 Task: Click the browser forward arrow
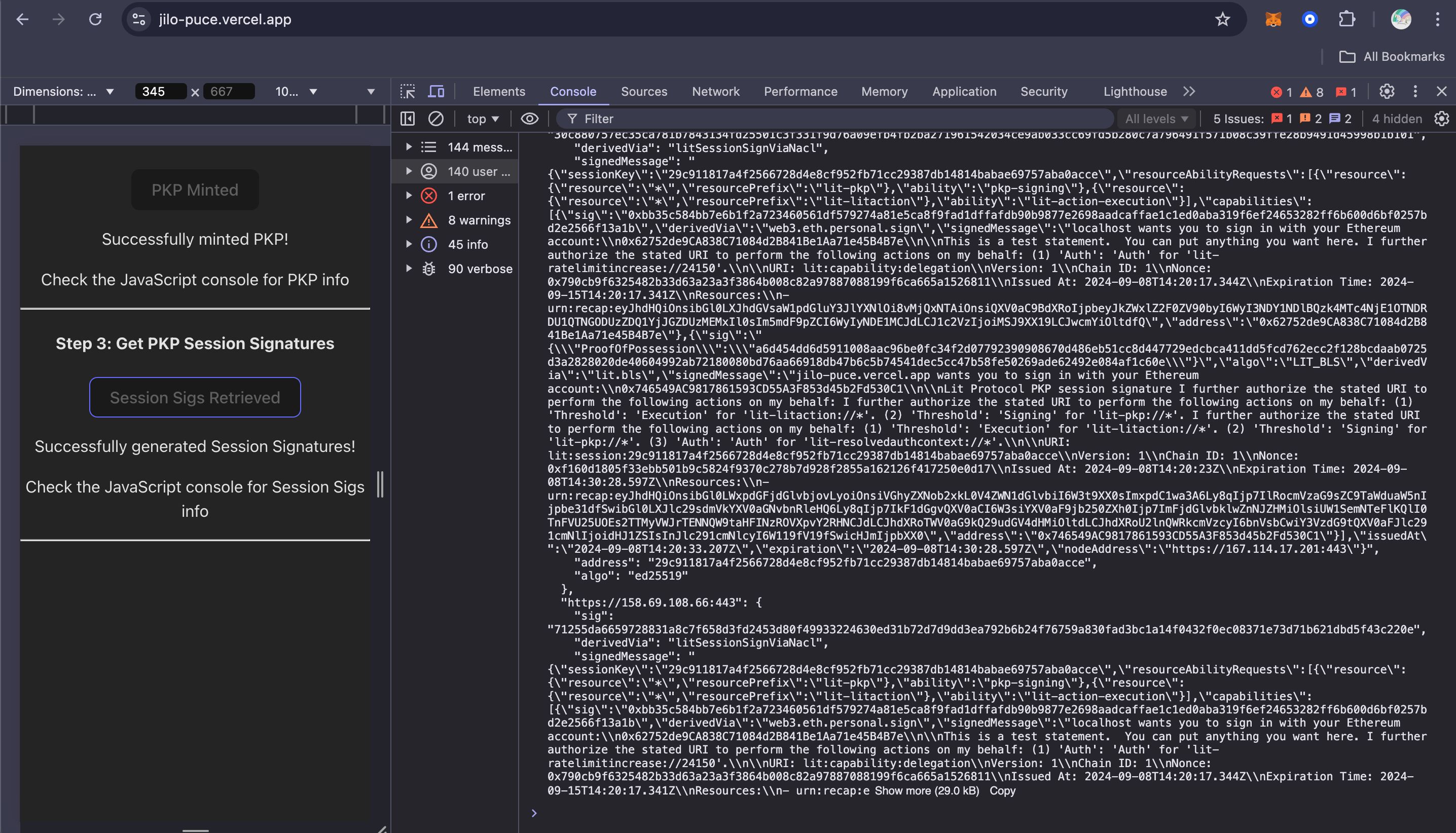(x=58, y=19)
